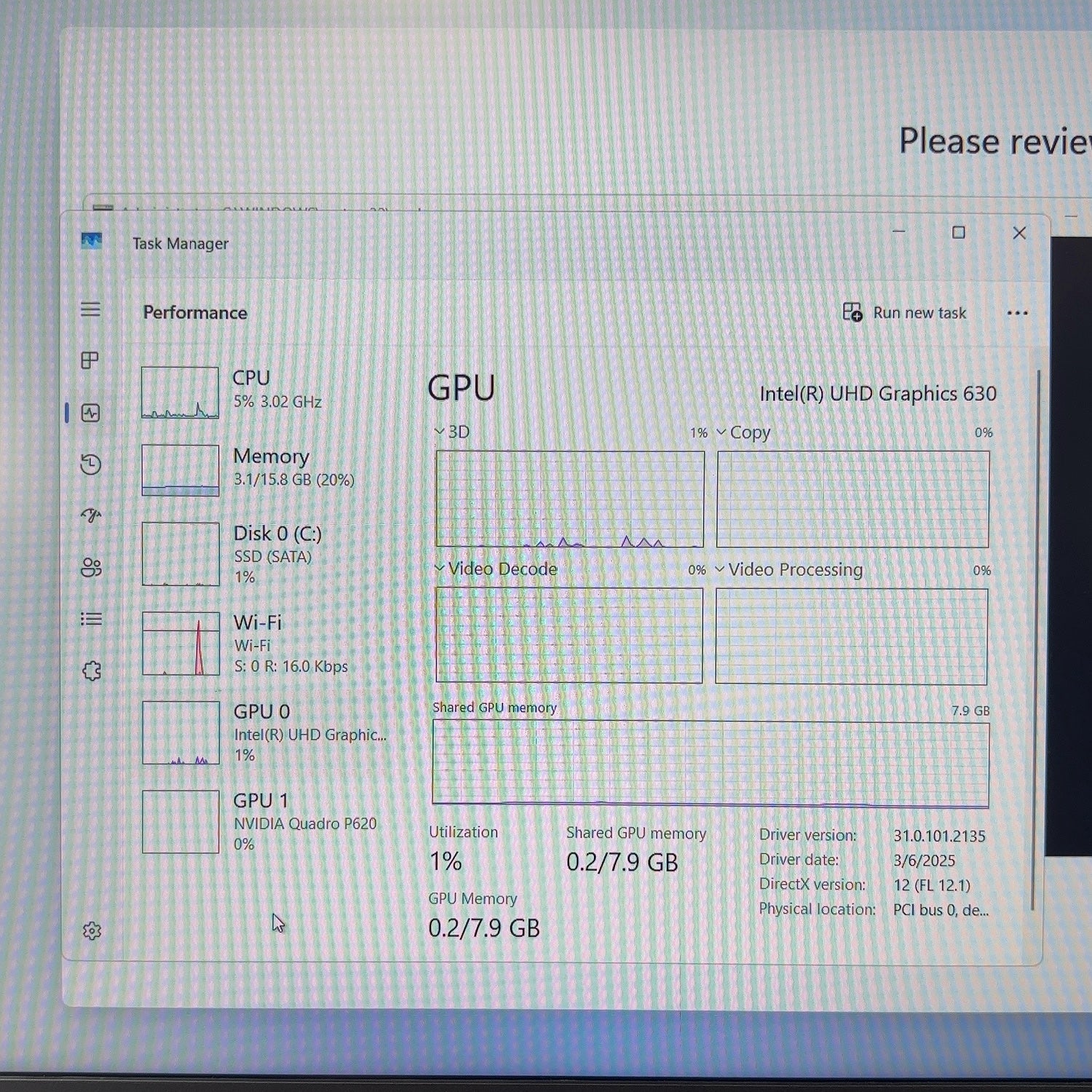Click Run new task button
1092x1092 pixels.
[x=904, y=312]
